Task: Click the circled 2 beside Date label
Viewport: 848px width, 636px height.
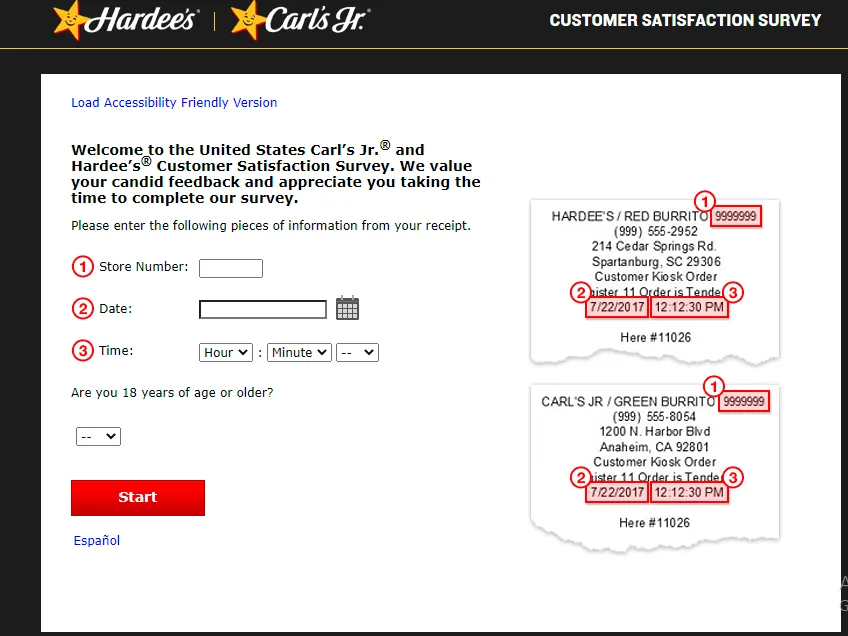Action: [82, 309]
